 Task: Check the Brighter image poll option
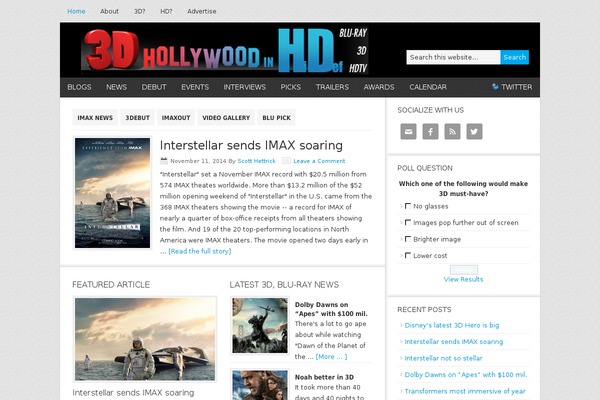pos(408,239)
